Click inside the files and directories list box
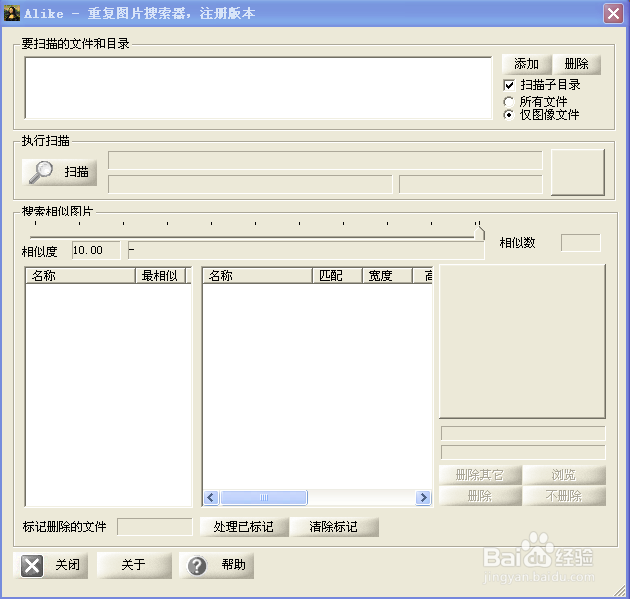 [x=258, y=88]
